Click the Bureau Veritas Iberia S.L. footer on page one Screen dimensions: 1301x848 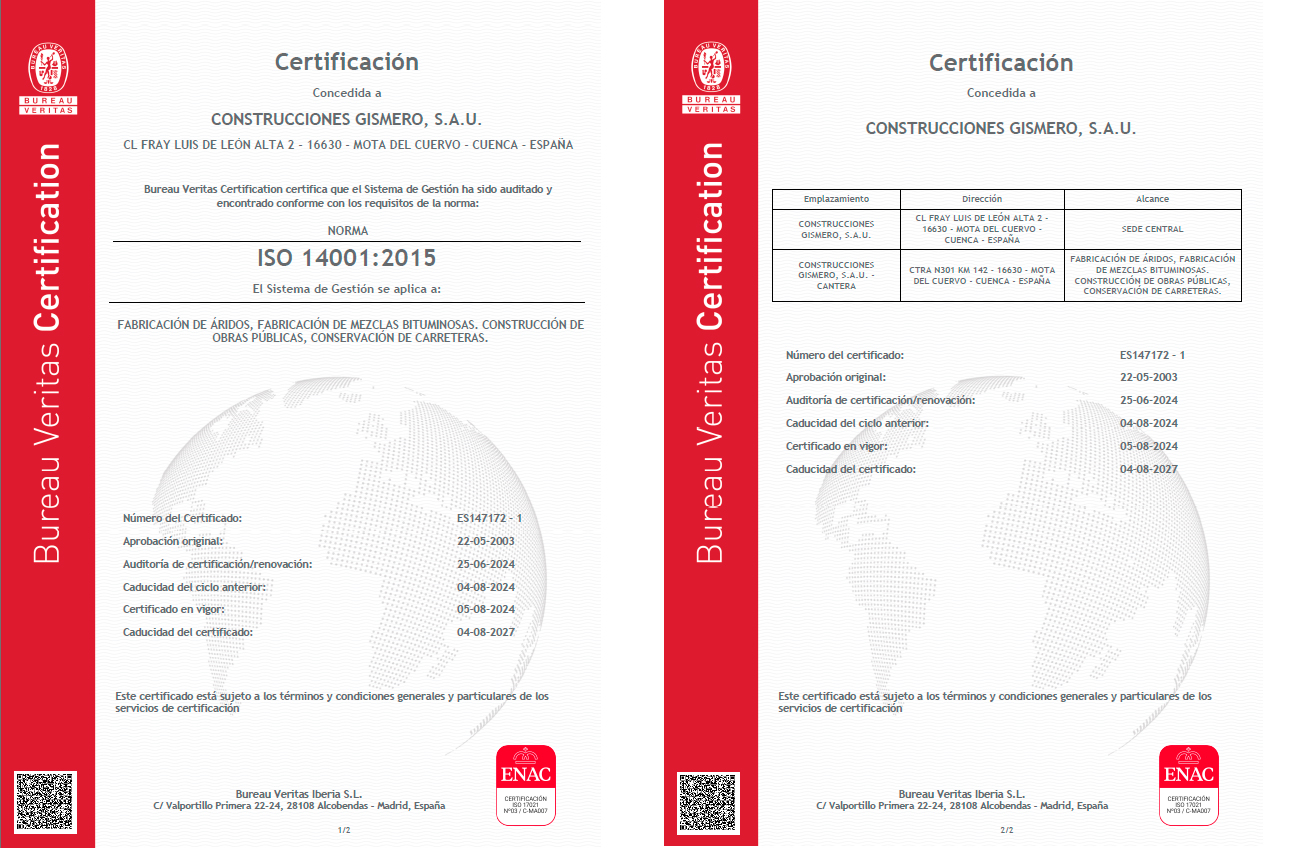[299, 794]
